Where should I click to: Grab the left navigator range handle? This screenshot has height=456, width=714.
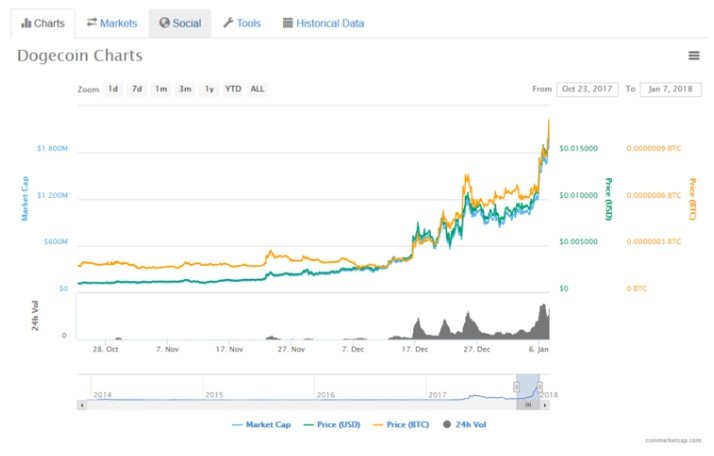coord(516,387)
